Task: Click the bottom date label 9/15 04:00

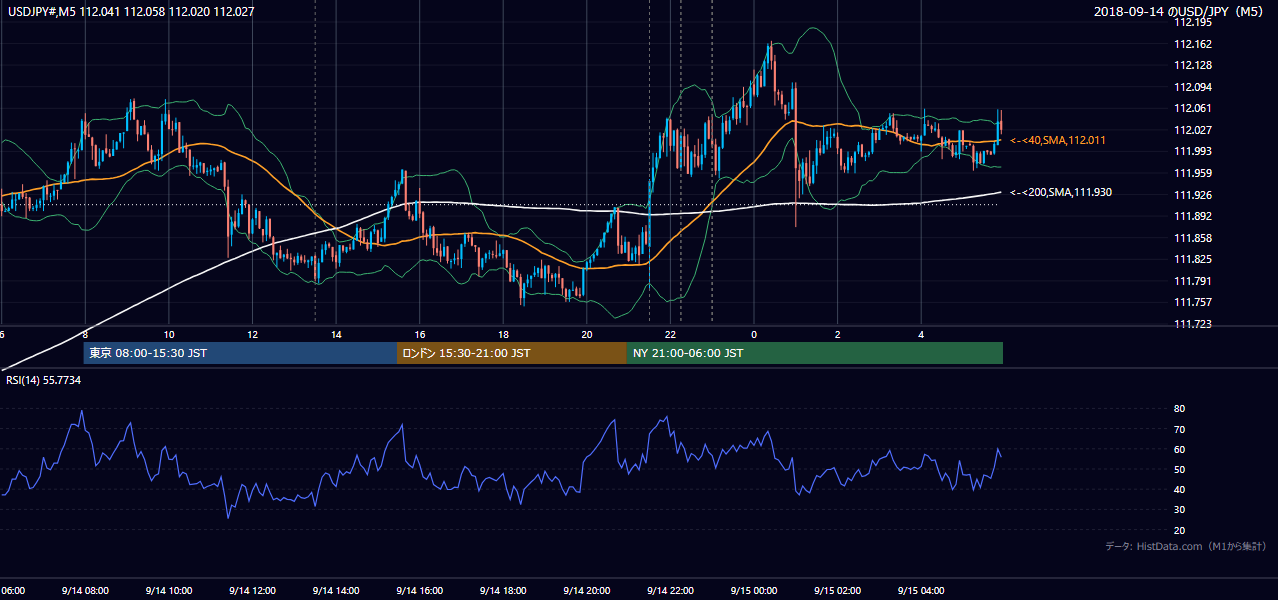Action: [921, 590]
